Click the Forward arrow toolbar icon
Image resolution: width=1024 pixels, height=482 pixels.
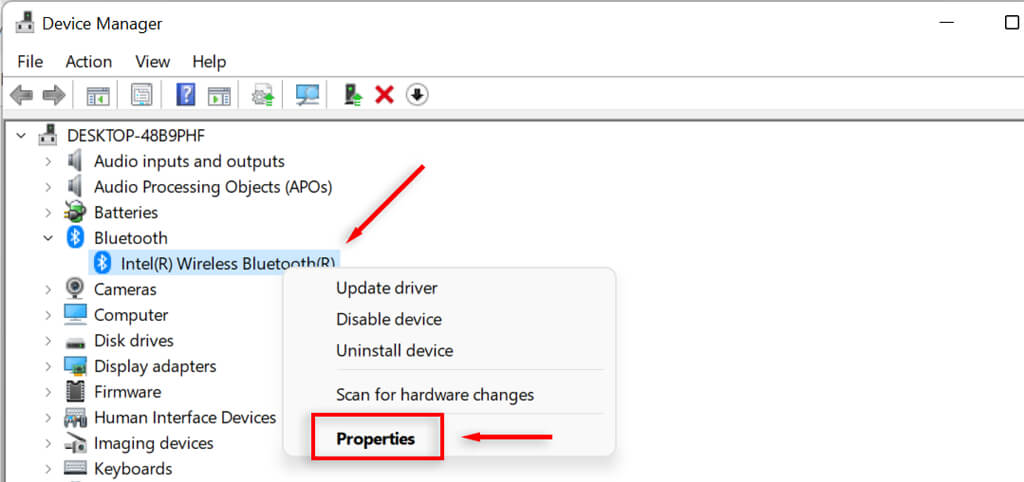54,96
